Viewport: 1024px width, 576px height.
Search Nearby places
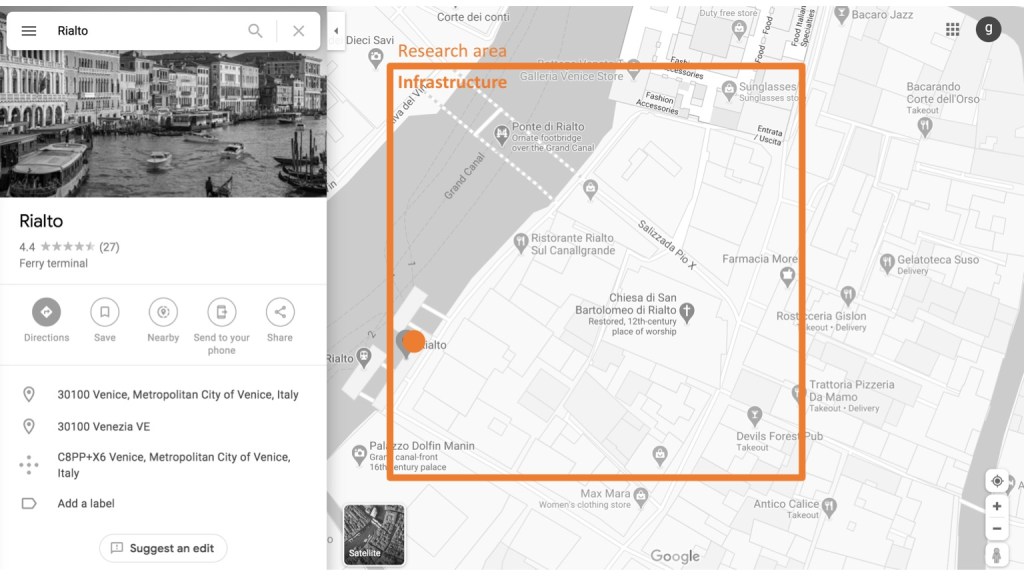(163, 312)
